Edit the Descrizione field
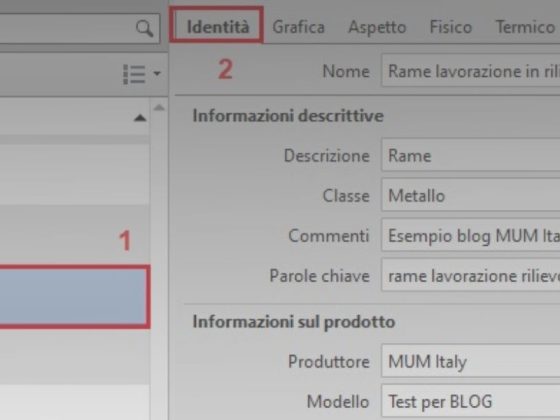The image size is (560, 420). click(x=471, y=156)
